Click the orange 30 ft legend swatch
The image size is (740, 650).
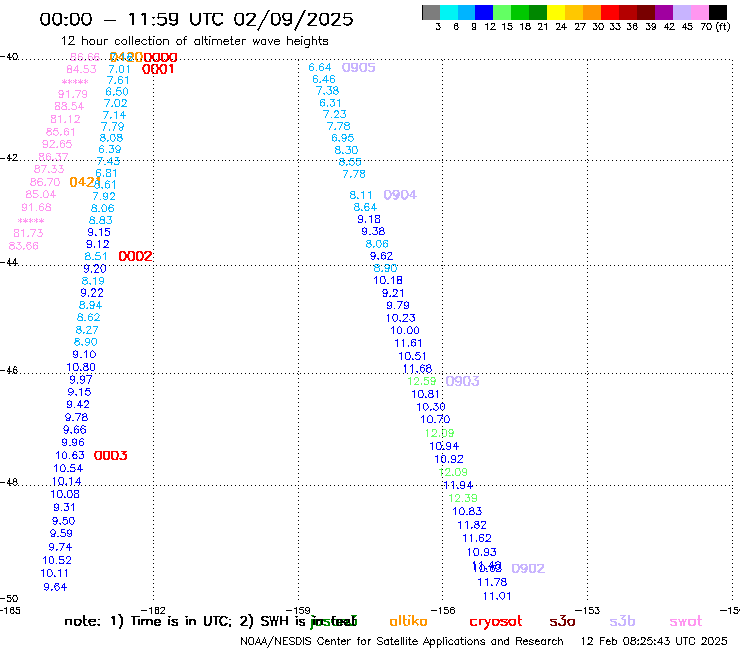click(x=591, y=12)
